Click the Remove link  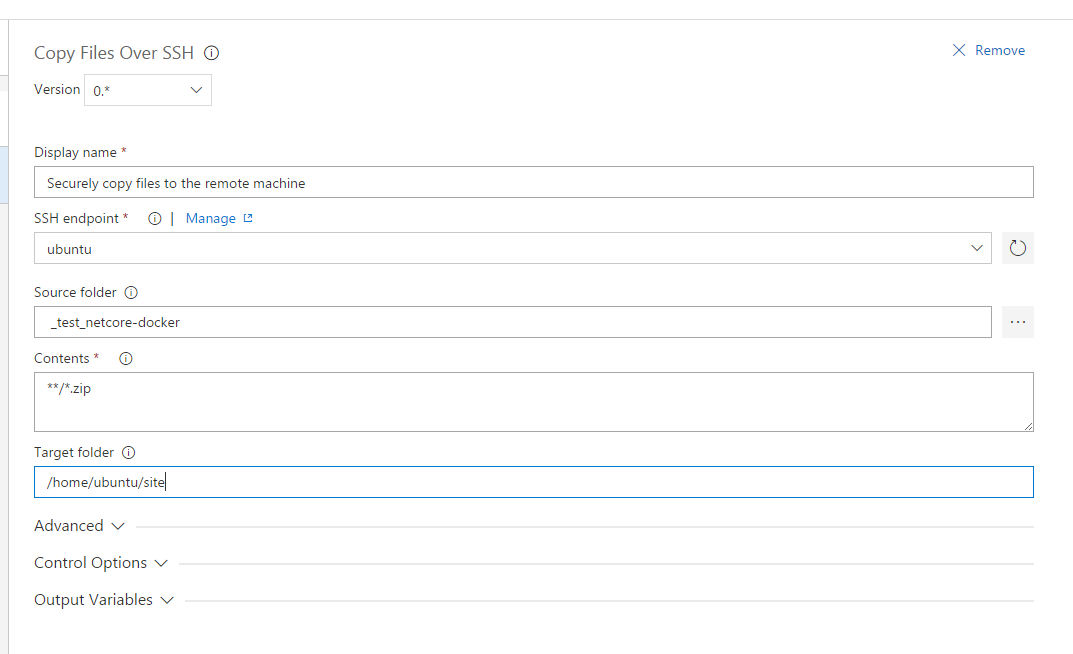pyautogui.click(x=1000, y=50)
